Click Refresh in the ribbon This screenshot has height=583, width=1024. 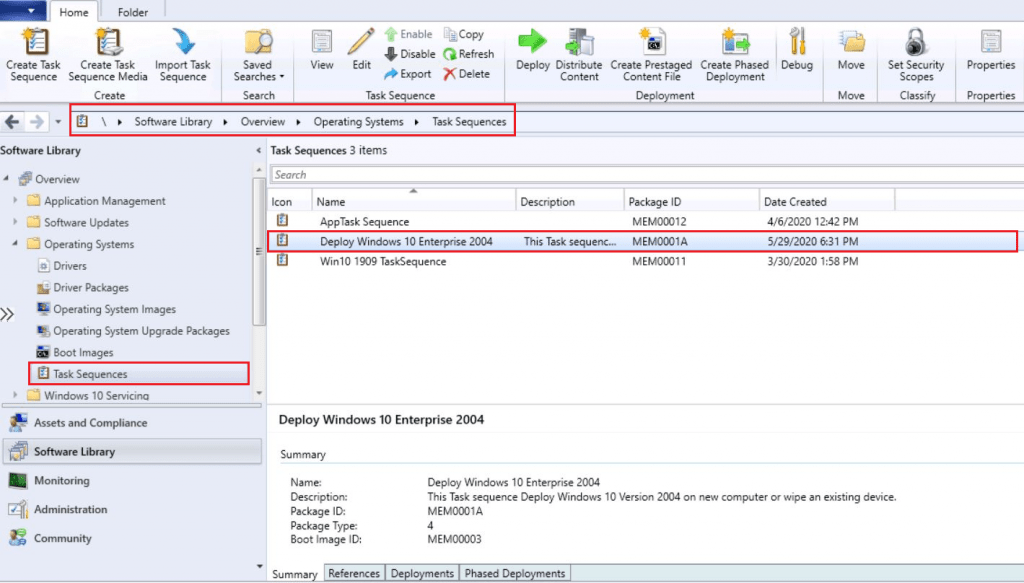click(468, 54)
